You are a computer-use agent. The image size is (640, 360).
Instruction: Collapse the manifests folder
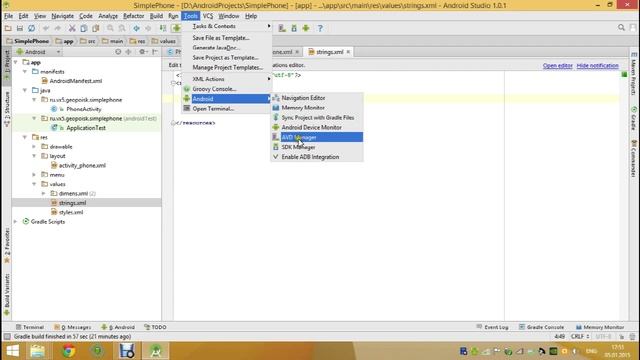(x=25, y=72)
